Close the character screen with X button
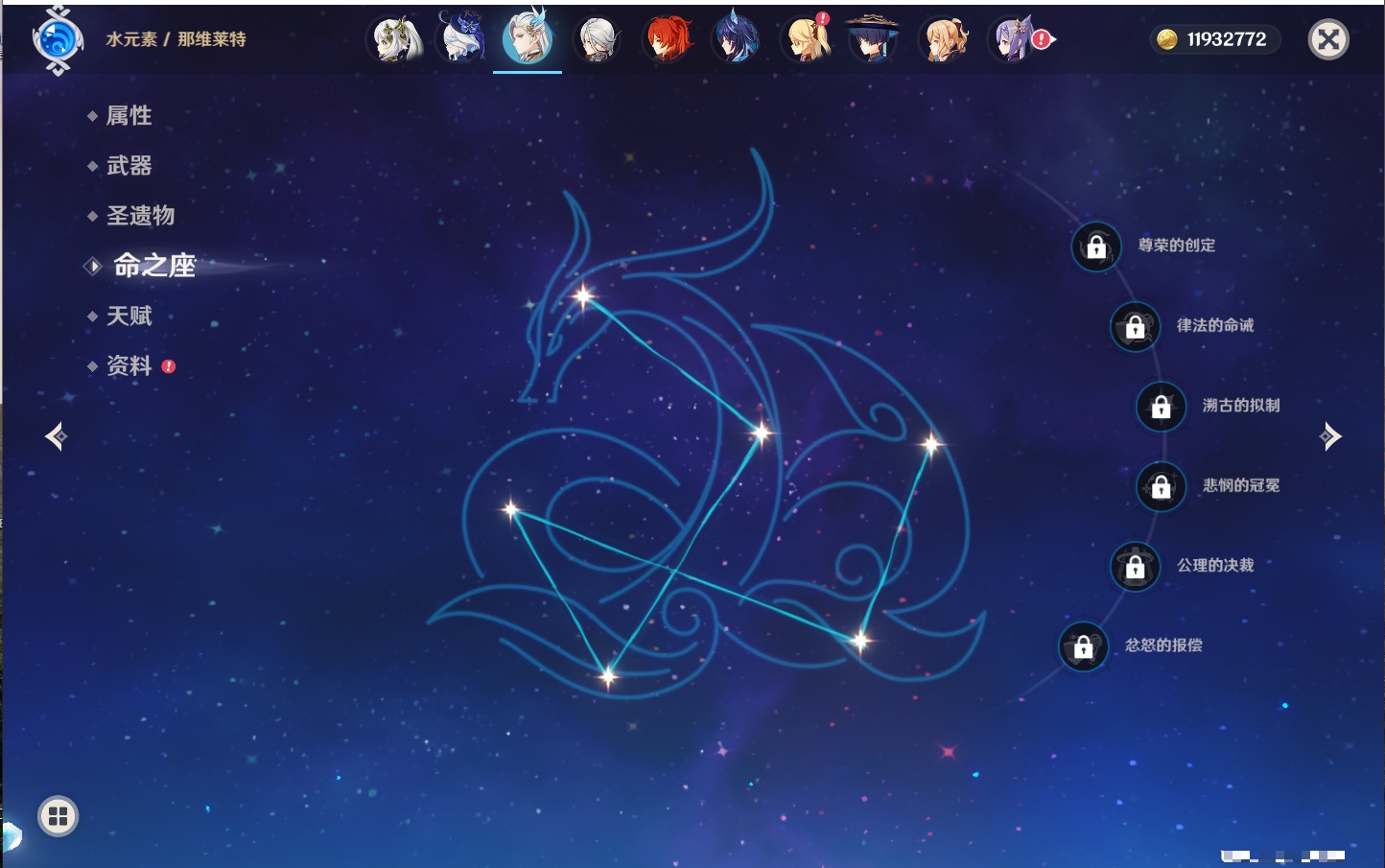This screenshot has height=868, width=1385. (x=1328, y=39)
